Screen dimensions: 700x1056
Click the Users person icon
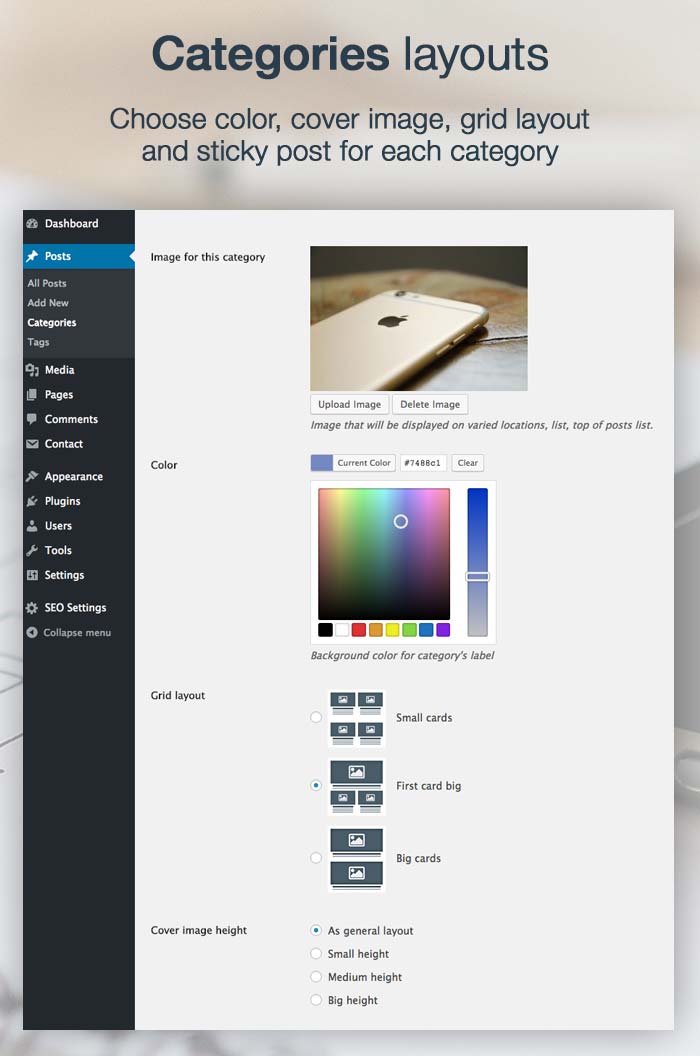tap(32, 526)
